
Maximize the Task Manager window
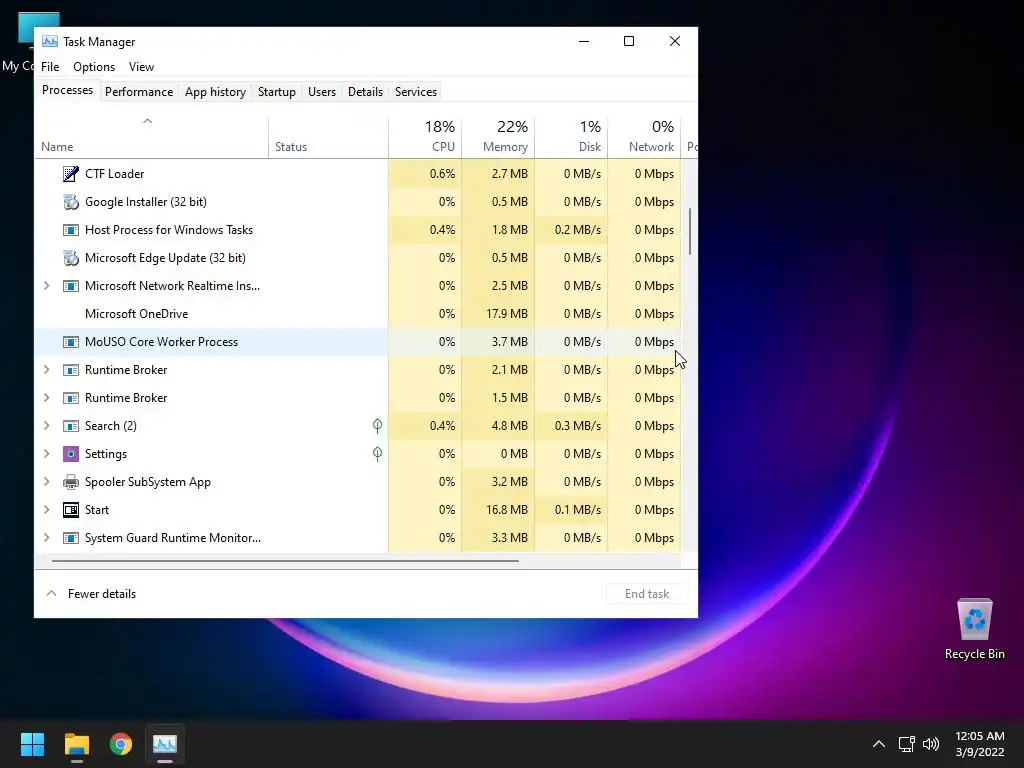(629, 41)
